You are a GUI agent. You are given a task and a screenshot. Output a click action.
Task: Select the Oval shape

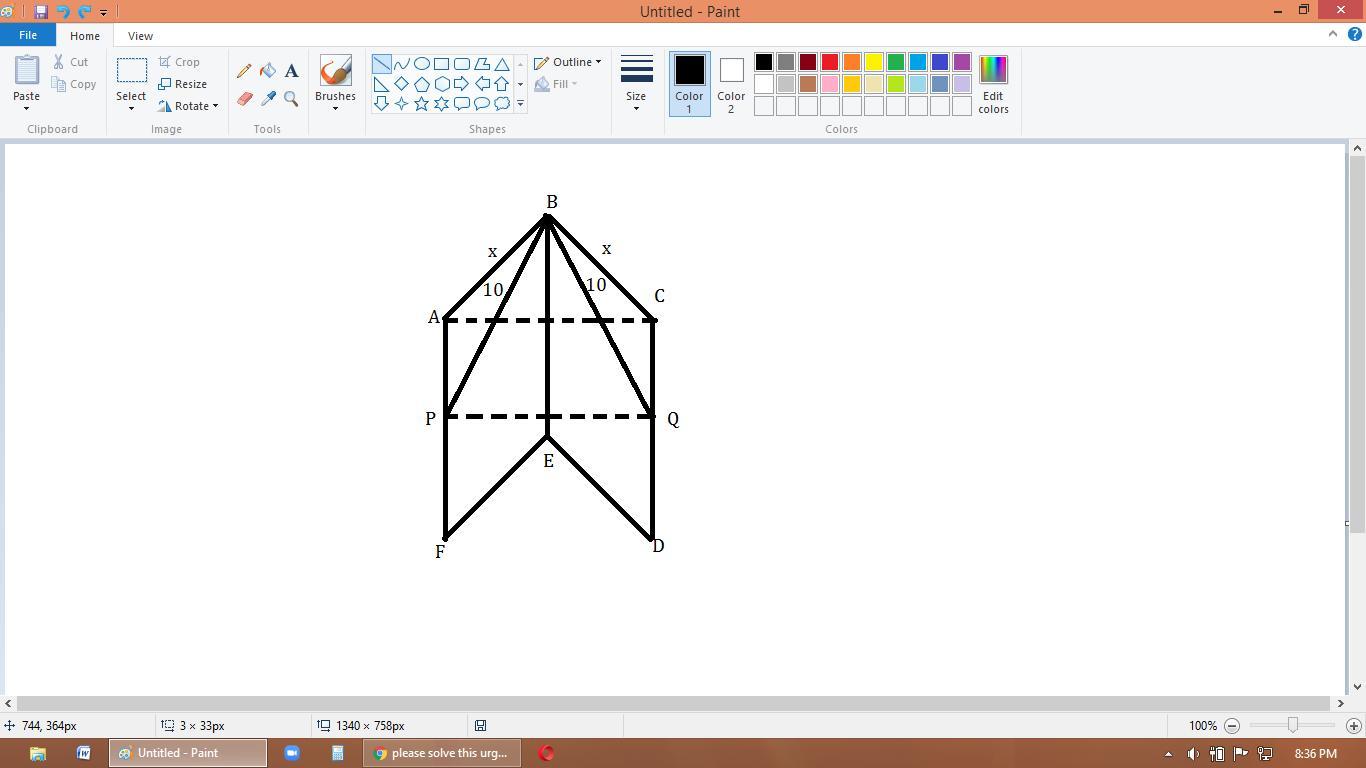421,64
